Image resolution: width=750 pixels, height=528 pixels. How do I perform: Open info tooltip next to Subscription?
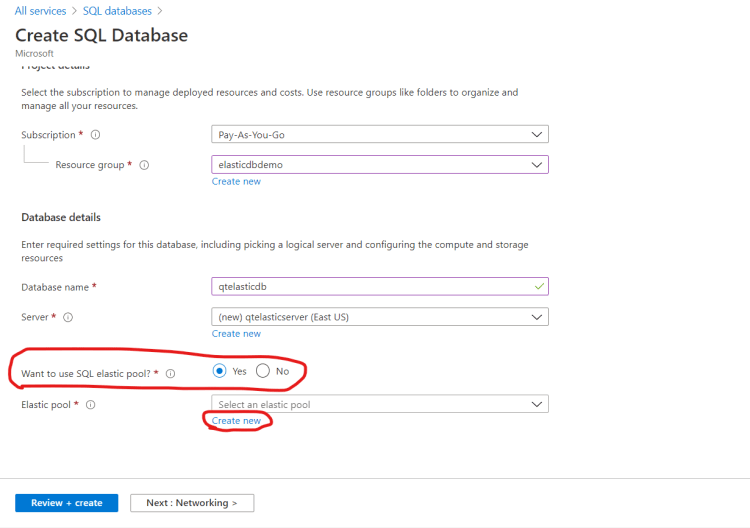tap(96, 135)
